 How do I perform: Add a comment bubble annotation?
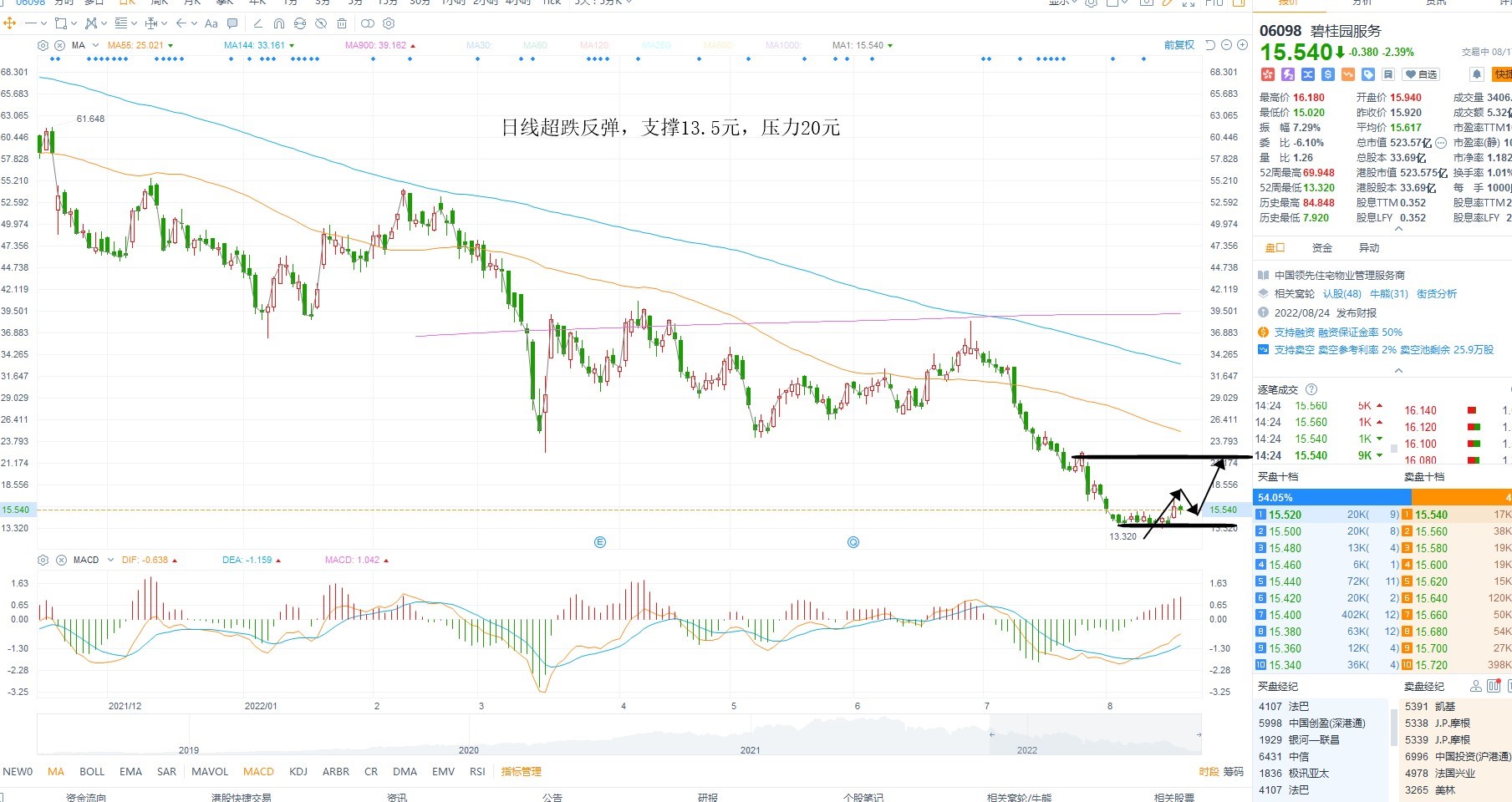[x=232, y=23]
